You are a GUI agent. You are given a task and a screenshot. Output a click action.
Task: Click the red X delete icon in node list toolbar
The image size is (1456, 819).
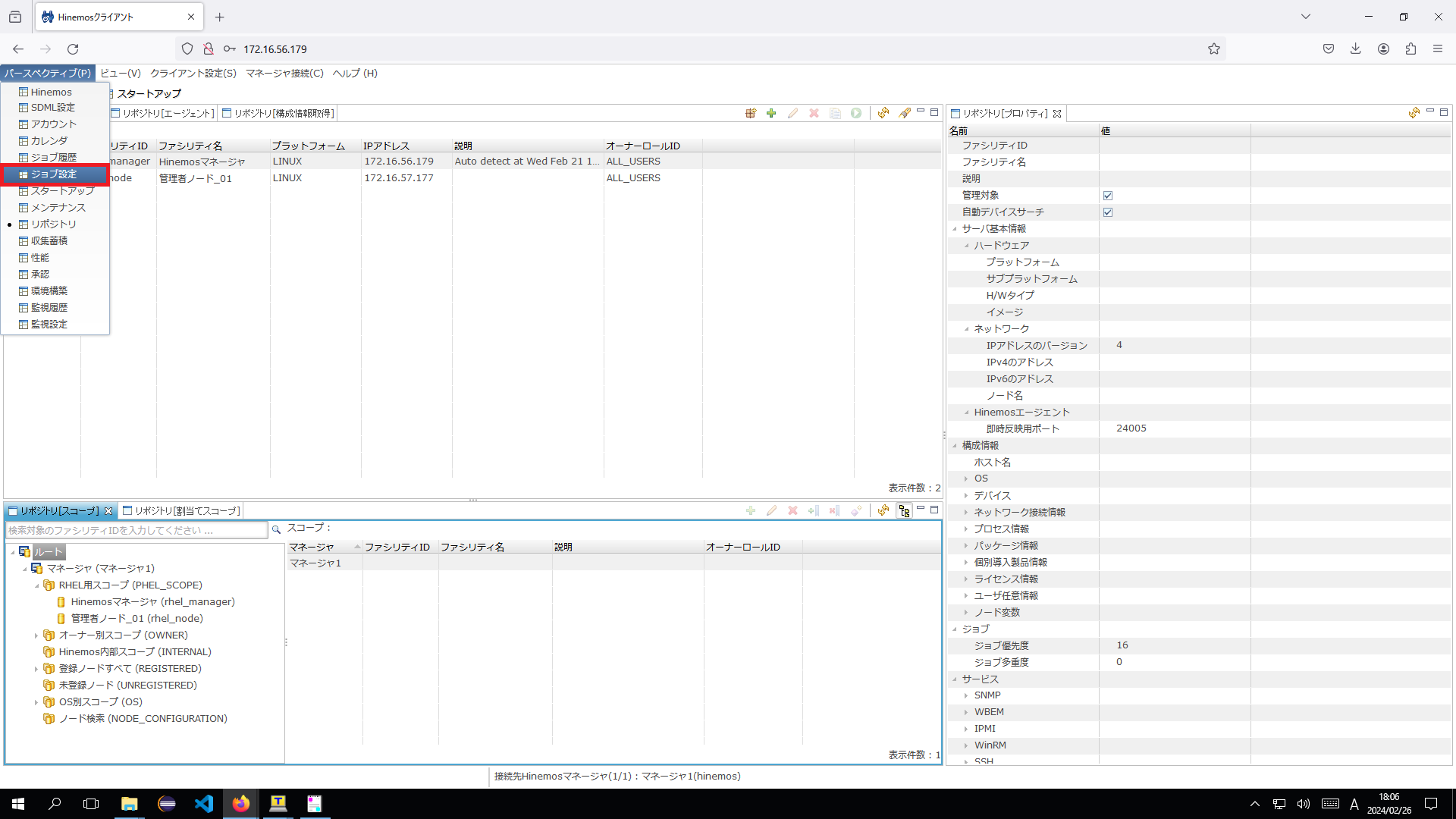814,113
